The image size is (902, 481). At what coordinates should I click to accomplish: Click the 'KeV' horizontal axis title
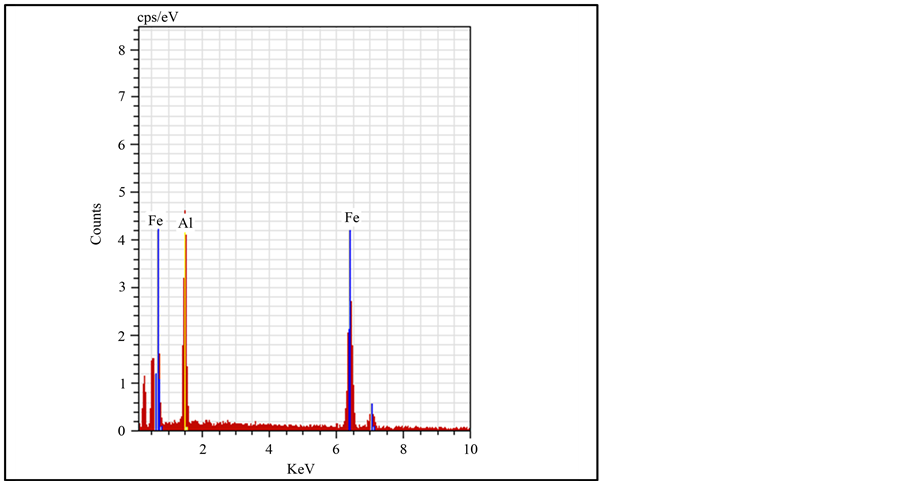[301, 469]
